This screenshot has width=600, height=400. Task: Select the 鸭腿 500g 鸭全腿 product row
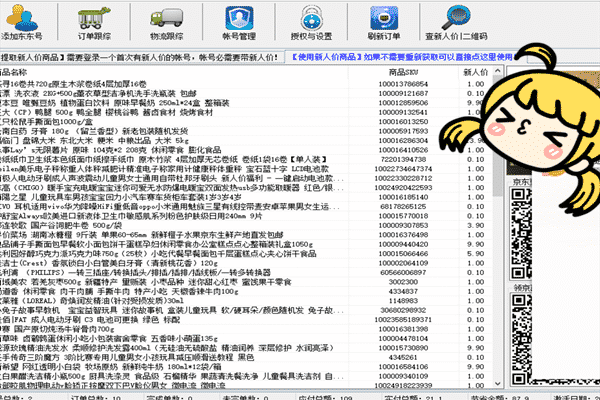245,112
